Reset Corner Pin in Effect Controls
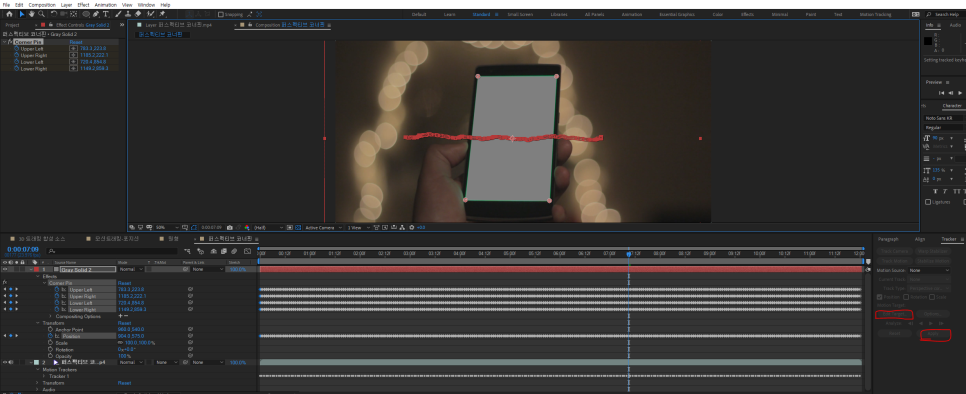 (76, 42)
